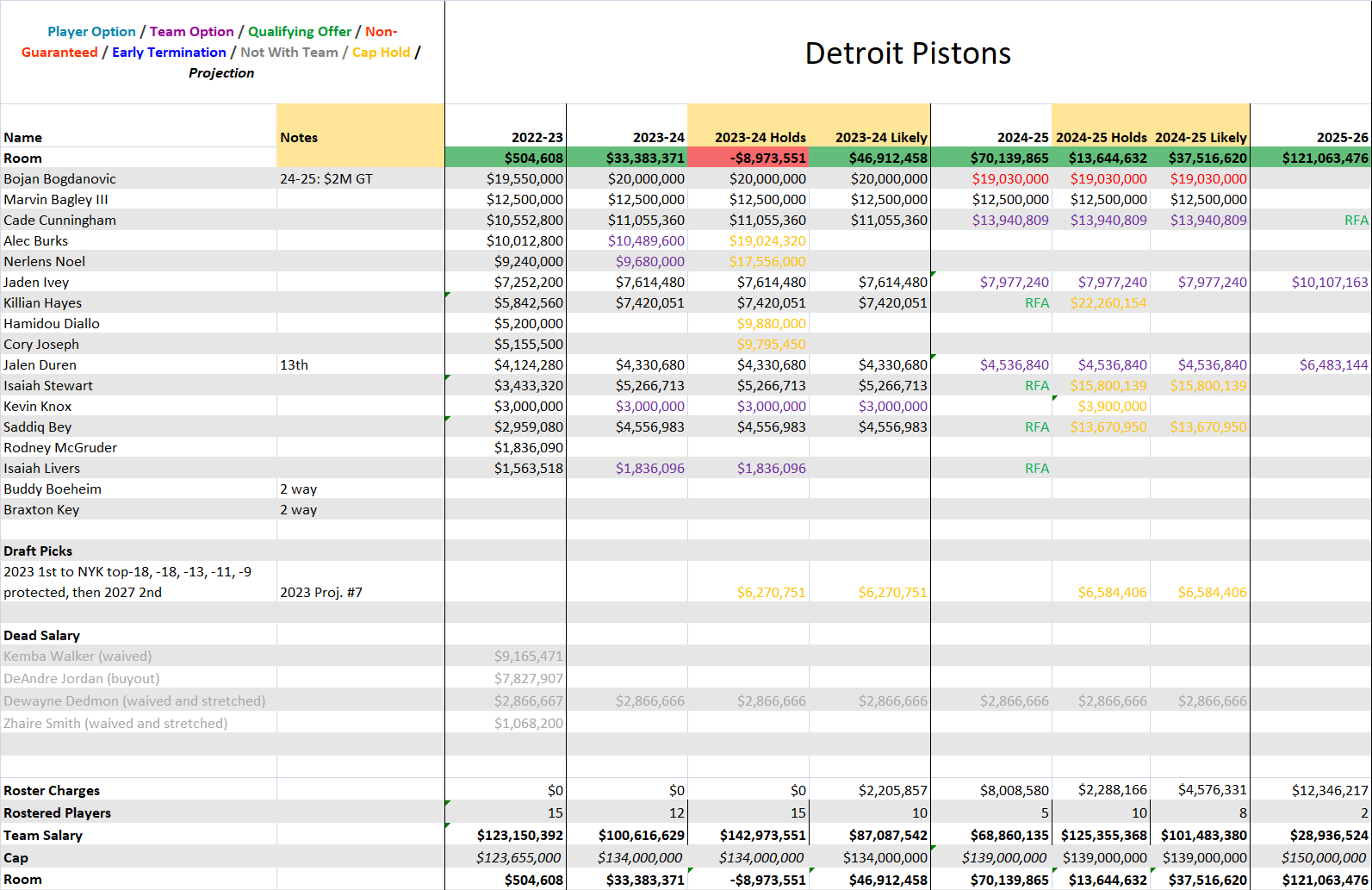The width and height of the screenshot is (1372, 890).
Task: Select Isaiah Livers name cell
Action: tap(41, 468)
